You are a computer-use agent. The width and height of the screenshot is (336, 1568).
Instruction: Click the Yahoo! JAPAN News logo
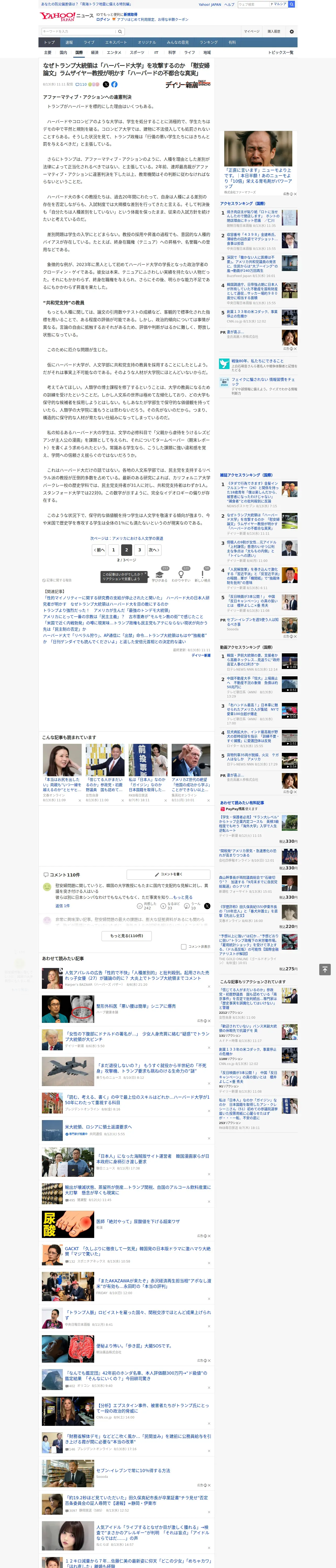[67, 16]
